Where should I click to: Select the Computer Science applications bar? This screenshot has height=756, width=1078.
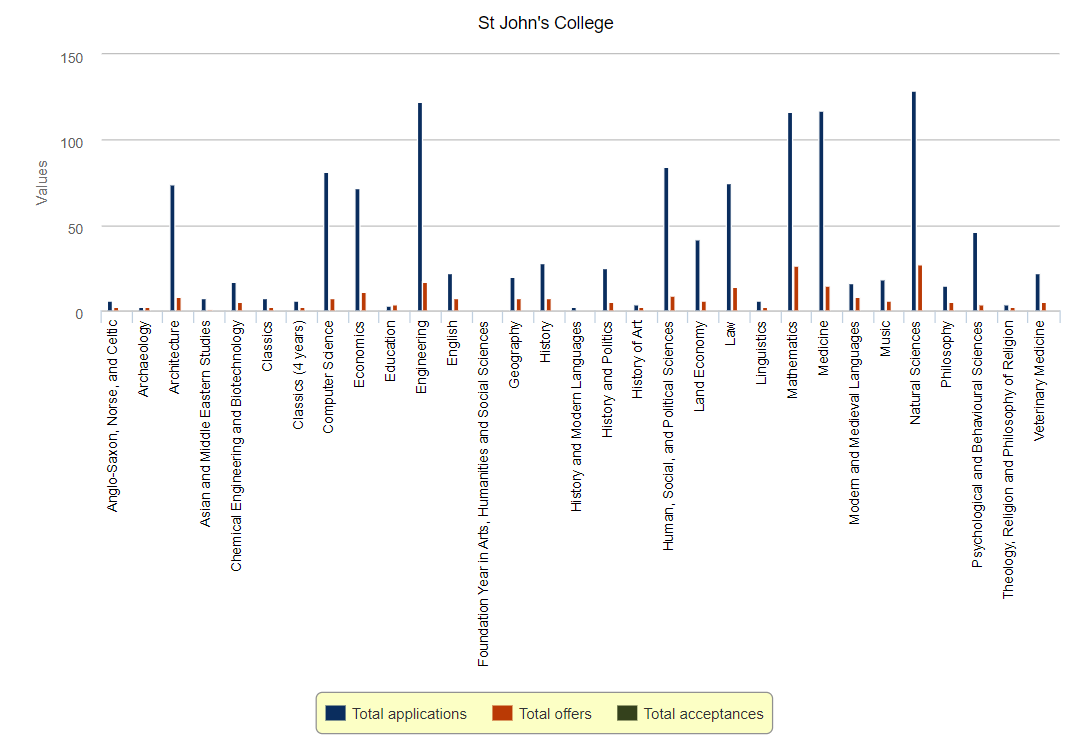tap(327, 242)
